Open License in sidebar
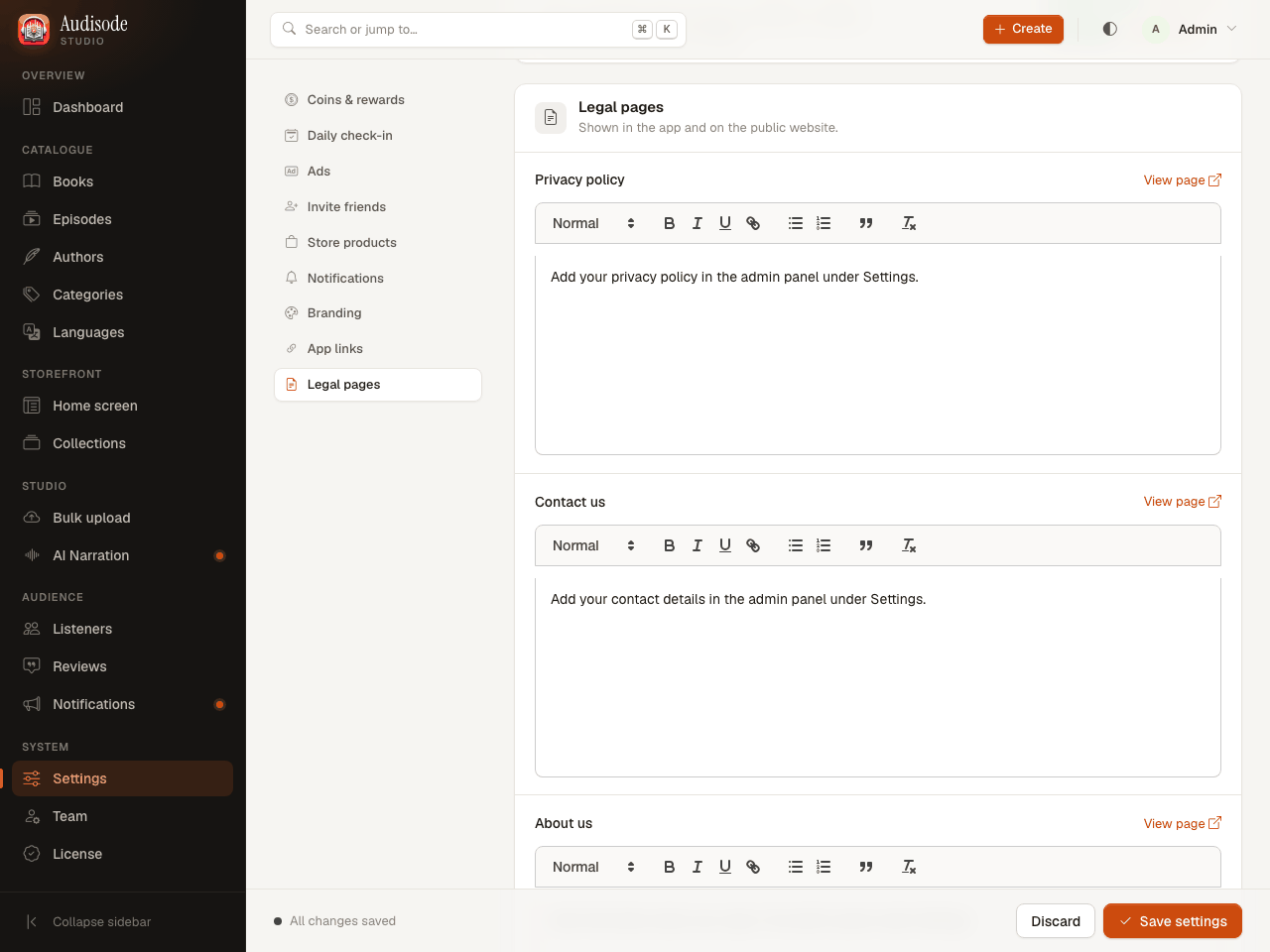The height and width of the screenshot is (952, 1270). coord(123,854)
